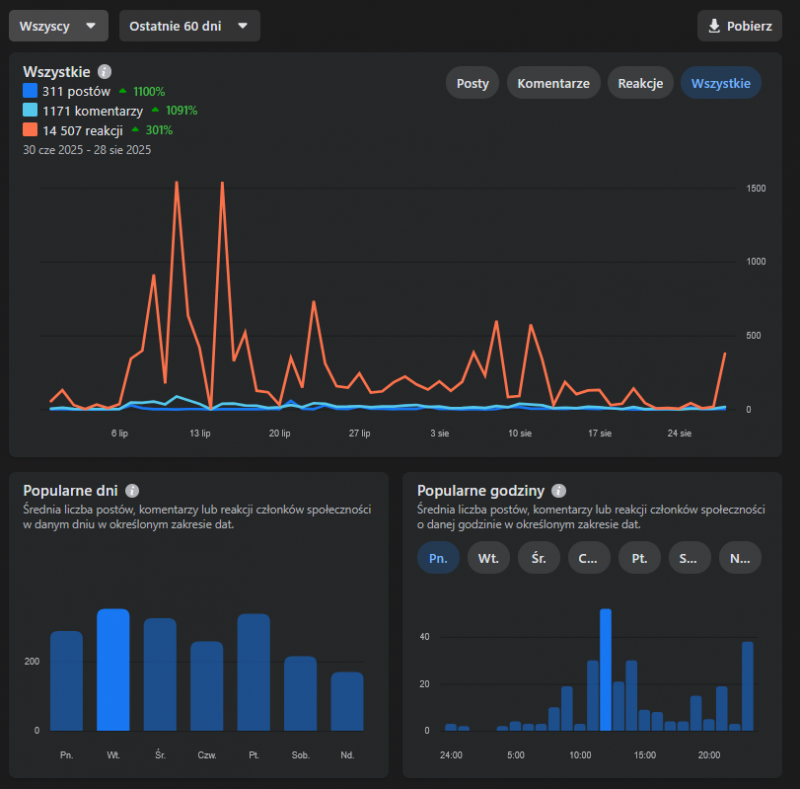This screenshot has width=800, height=789.
Task: Choose Śr. day in Popularne godziny
Action: (x=538, y=558)
